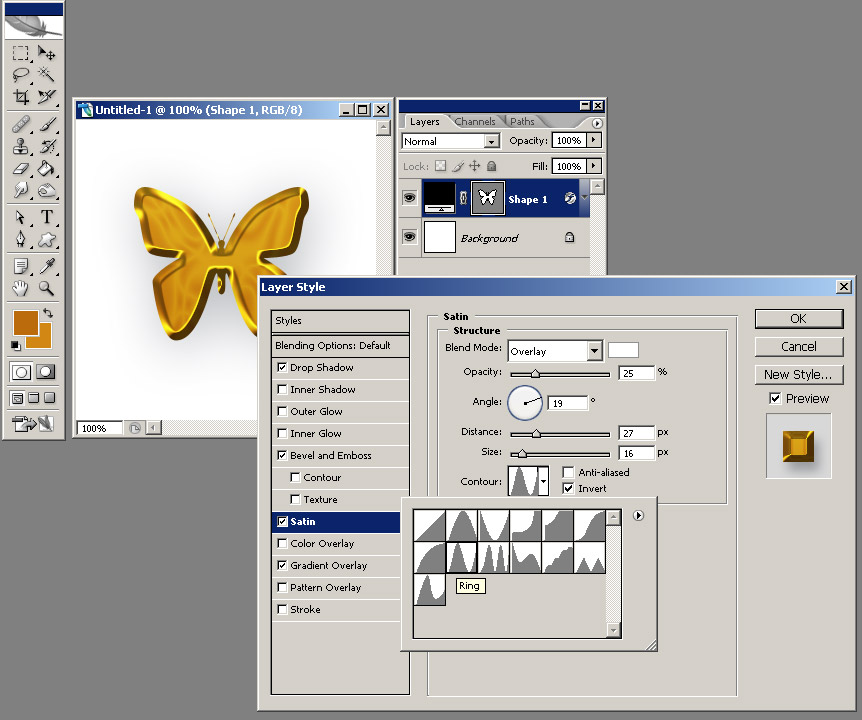The image size is (862, 720).
Task: Click the Satin Distance slider handle
Action: click(536, 434)
